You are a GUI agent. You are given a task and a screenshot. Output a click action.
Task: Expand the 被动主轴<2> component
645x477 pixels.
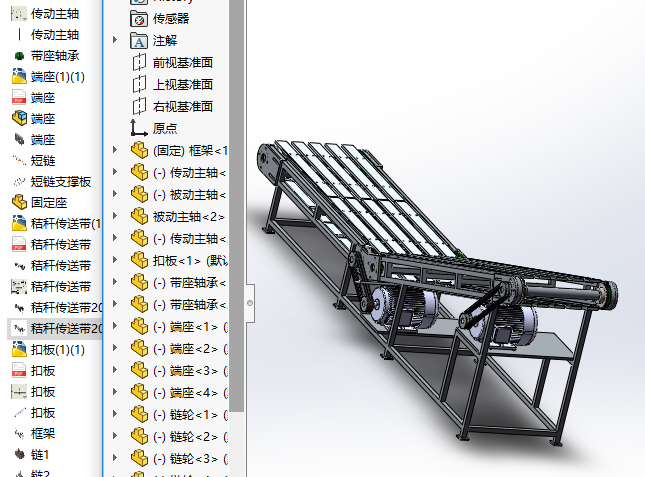[x=115, y=217]
